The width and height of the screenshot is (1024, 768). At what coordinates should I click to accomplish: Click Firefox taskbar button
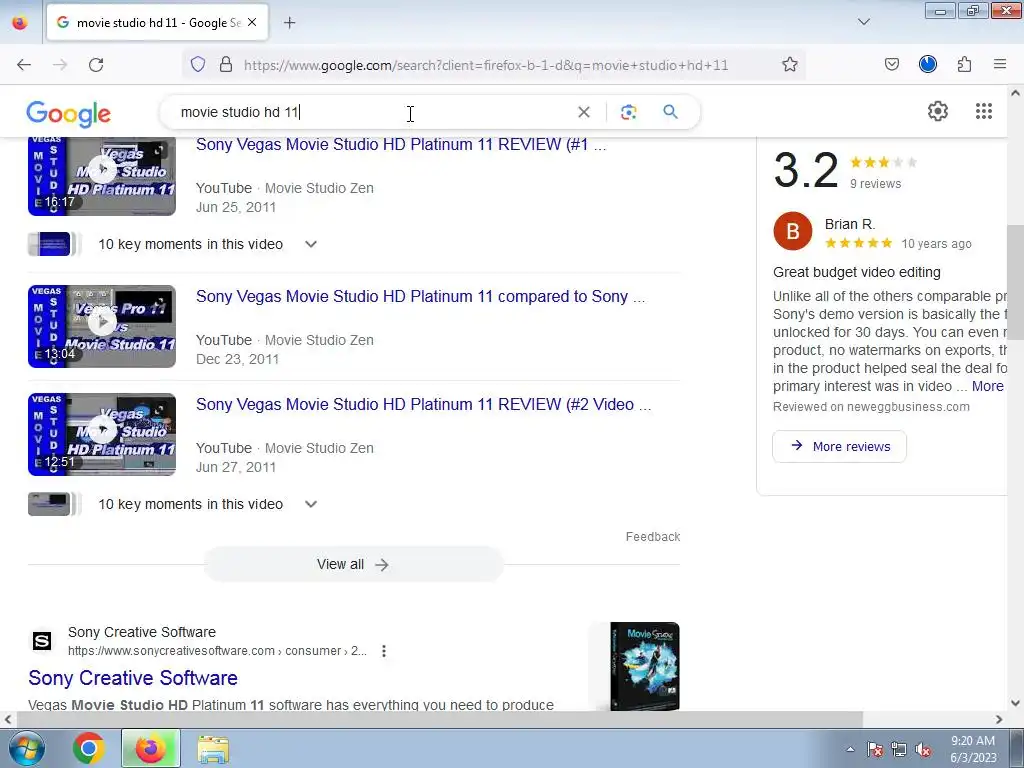tap(151, 748)
